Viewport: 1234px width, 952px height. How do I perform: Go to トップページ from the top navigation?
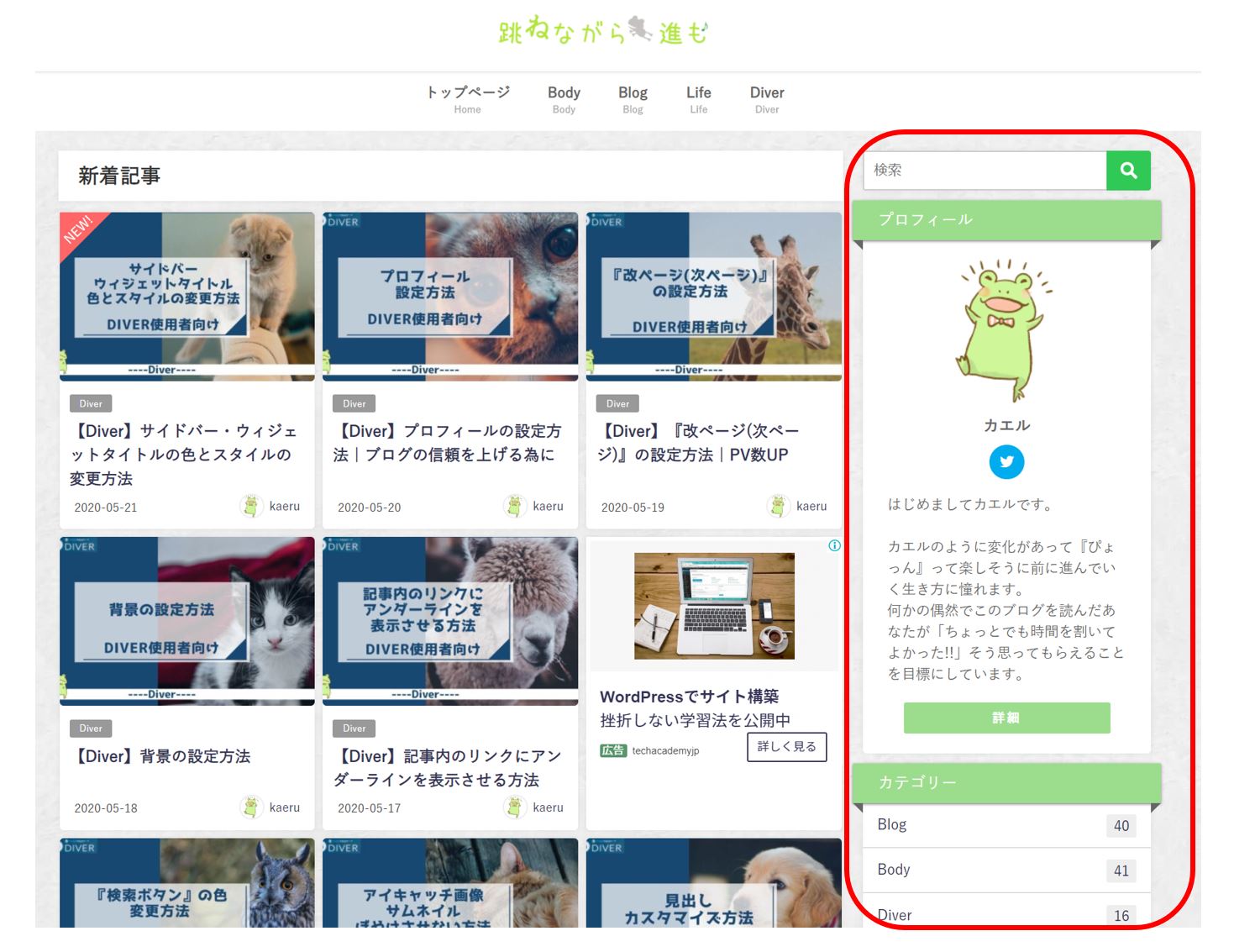click(467, 92)
